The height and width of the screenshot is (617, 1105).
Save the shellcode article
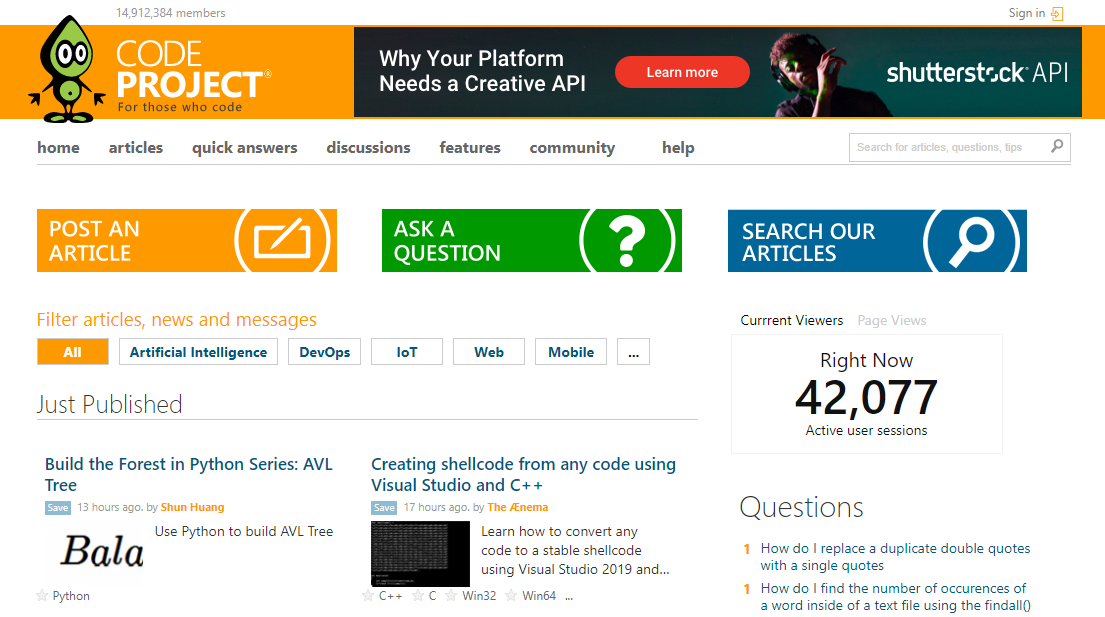pos(384,508)
